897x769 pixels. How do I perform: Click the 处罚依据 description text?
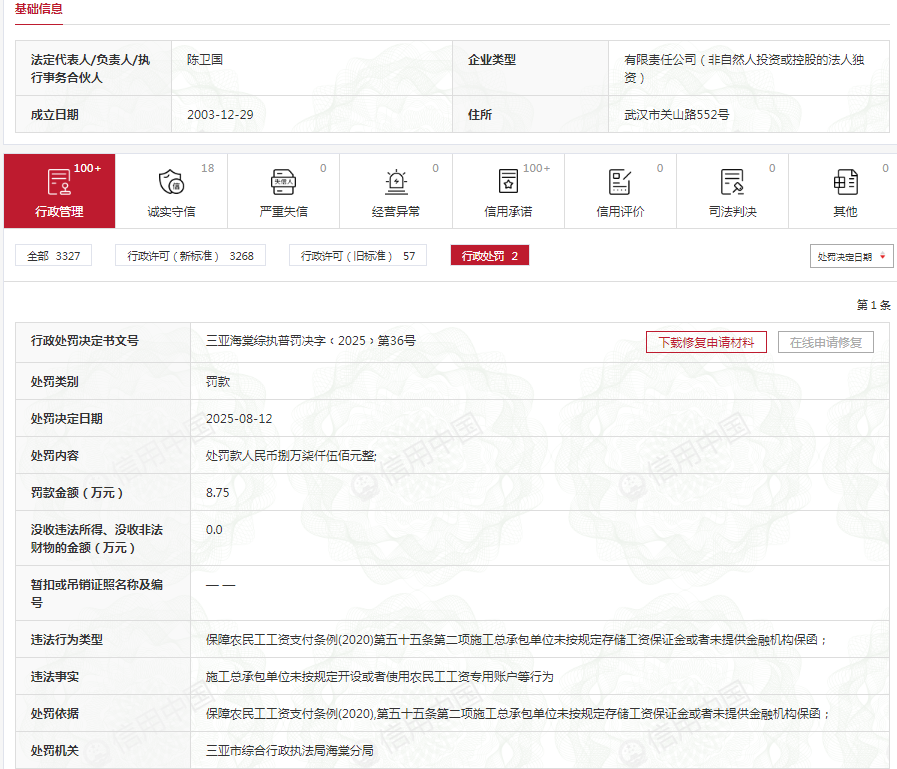click(518, 713)
